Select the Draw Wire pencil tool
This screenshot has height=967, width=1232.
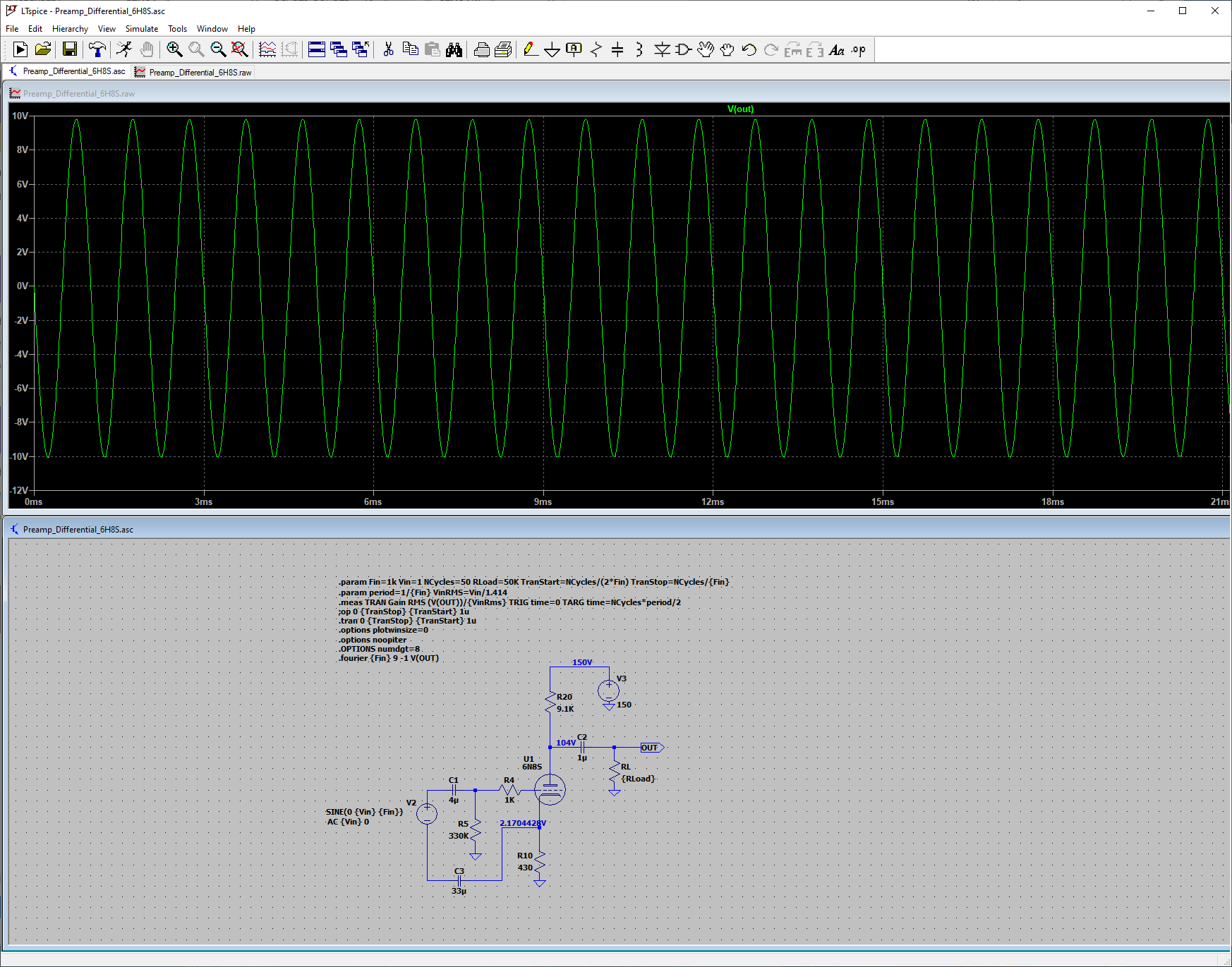tap(531, 49)
